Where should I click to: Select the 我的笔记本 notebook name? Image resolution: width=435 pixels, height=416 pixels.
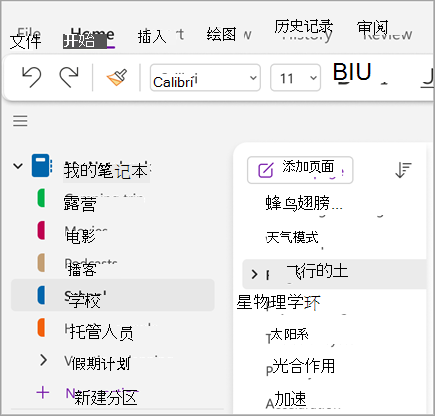click(106, 170)
